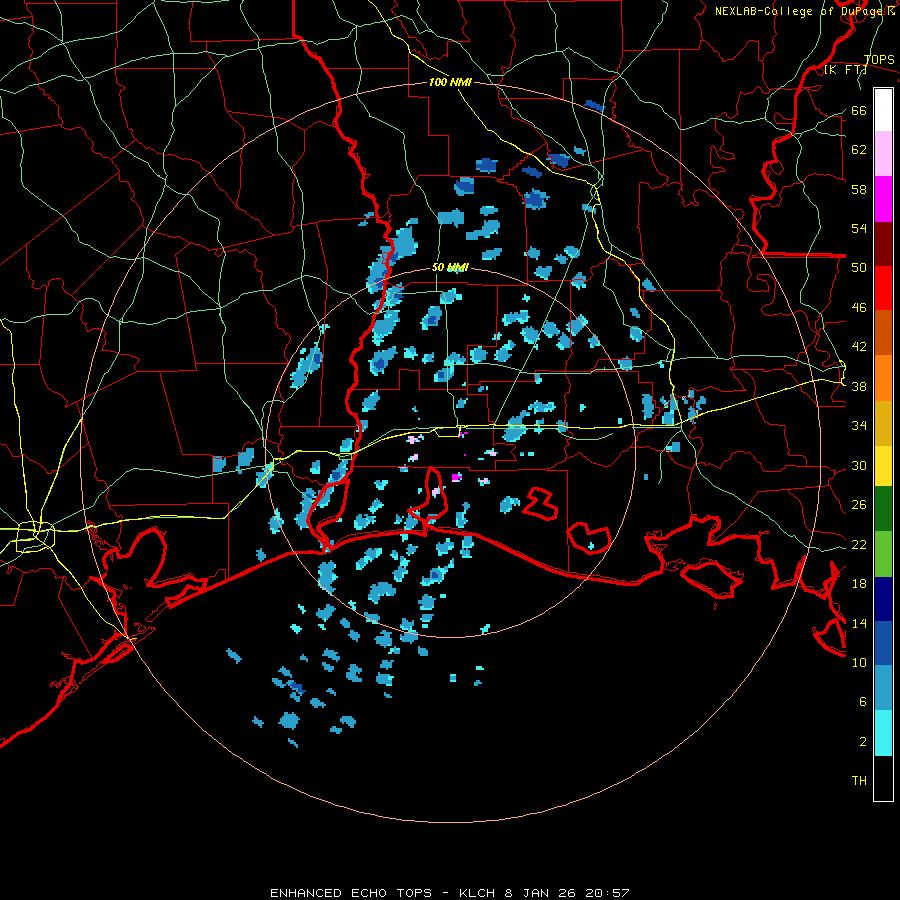Click the dark green 22-26 legend swatch
Viewport: 900px width, 900px height.
click(x=883, y=509)
